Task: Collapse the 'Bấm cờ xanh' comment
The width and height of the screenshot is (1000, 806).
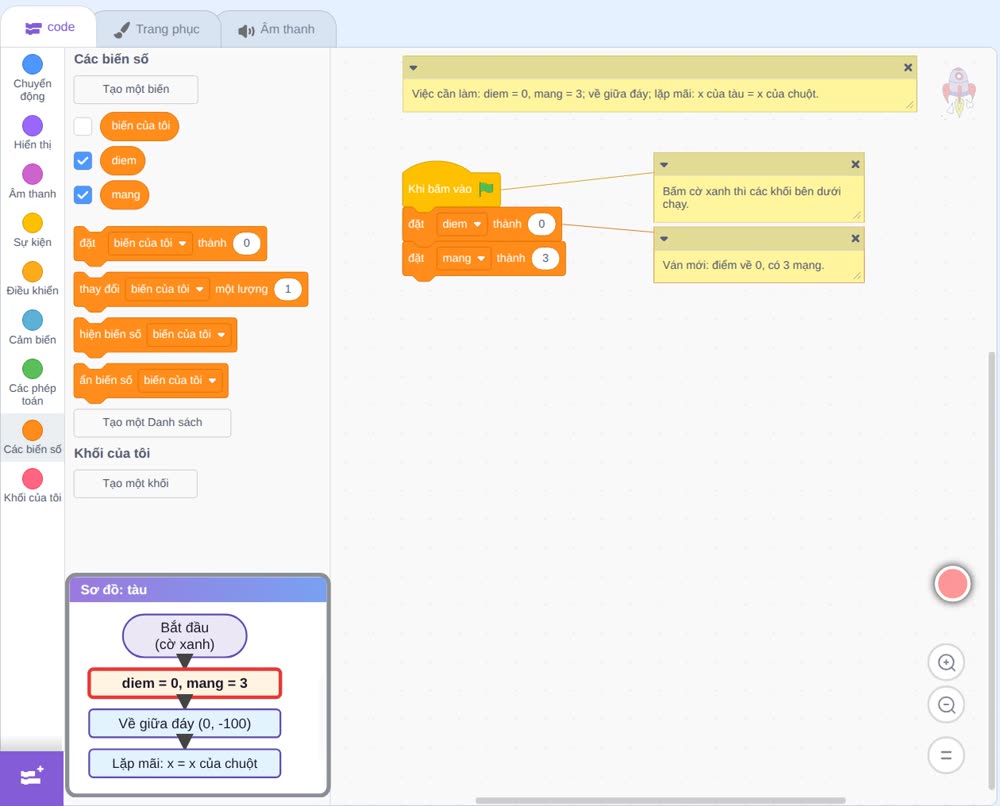Action: pos(664,165)
